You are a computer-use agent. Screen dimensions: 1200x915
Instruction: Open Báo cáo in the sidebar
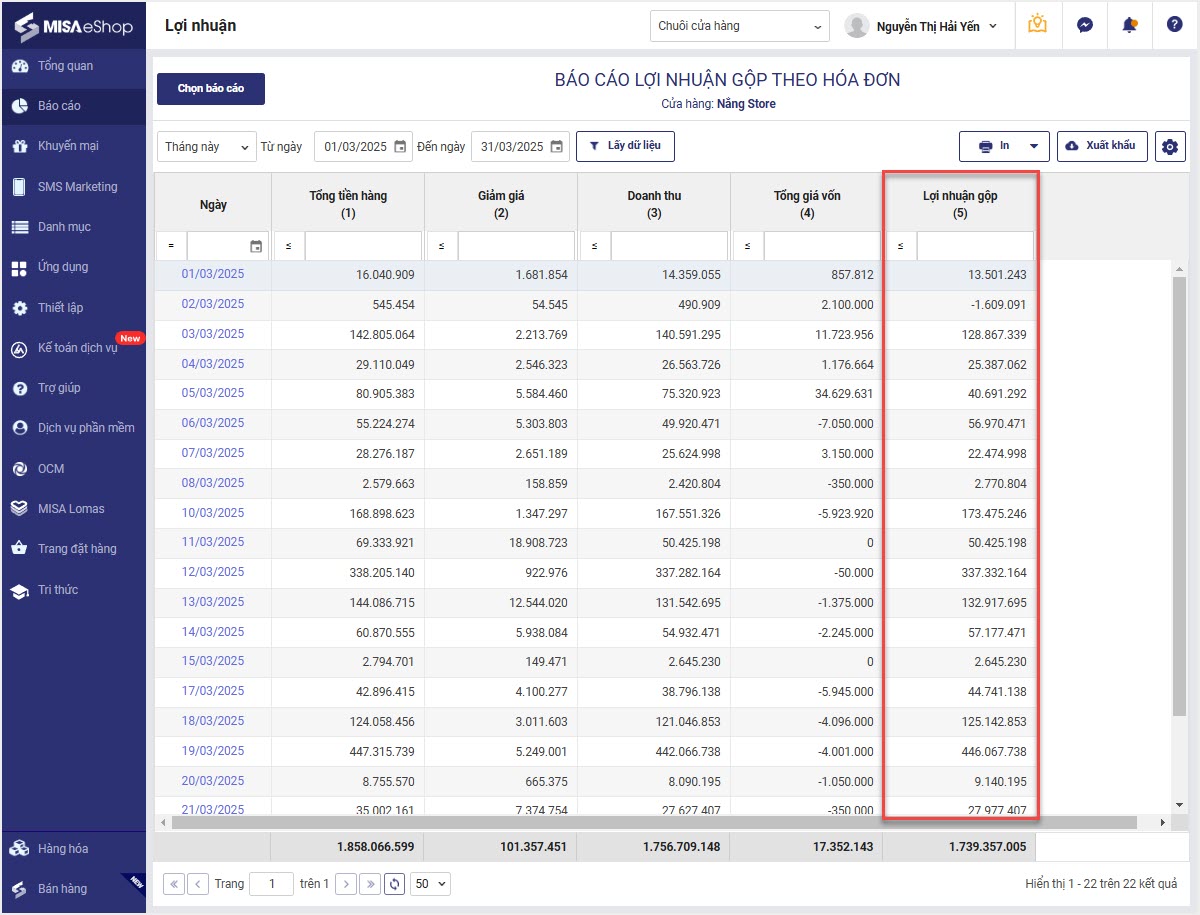coord(59,106)
